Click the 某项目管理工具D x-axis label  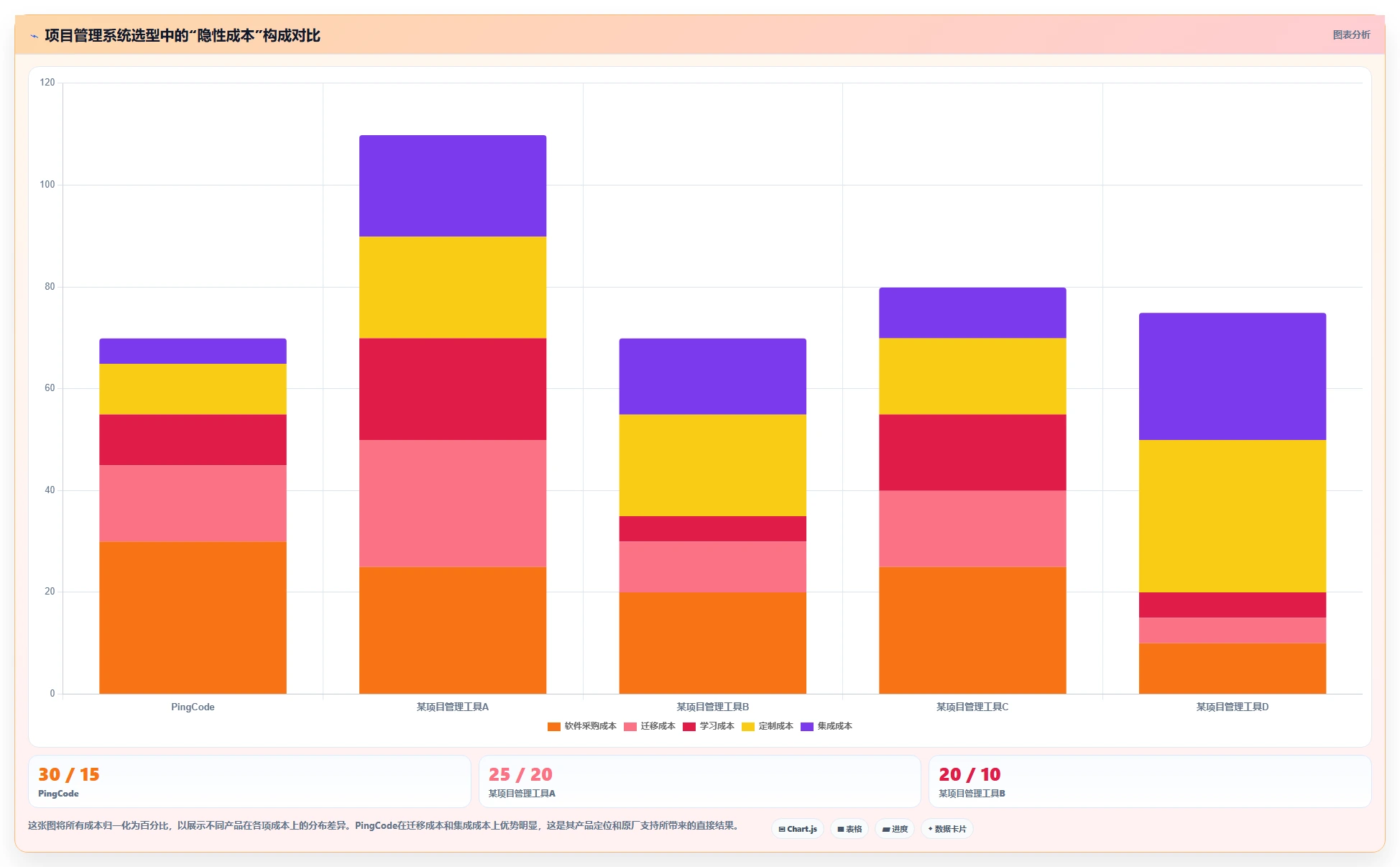[x=1233, y=707]
